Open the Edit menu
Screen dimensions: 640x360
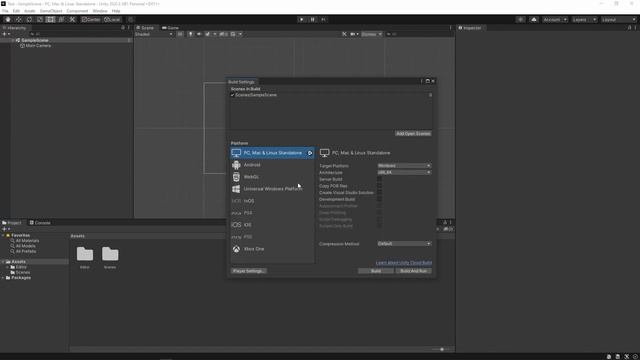(x=16, y=11)
